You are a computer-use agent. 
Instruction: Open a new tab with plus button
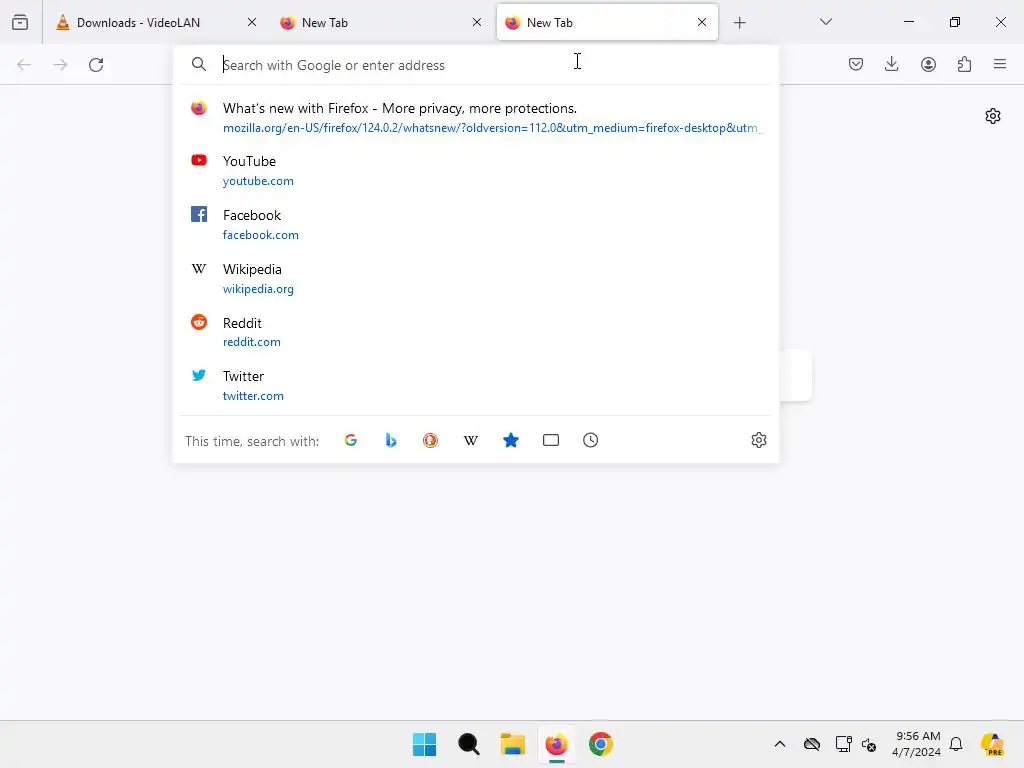(x=739, y=23)
